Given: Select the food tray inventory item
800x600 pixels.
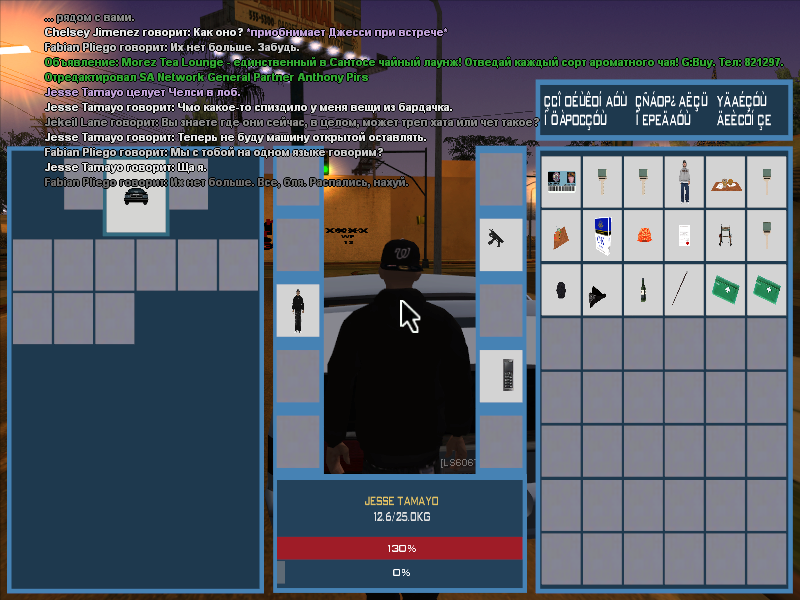Looking at the screenshot, I should tap(725, 182).
